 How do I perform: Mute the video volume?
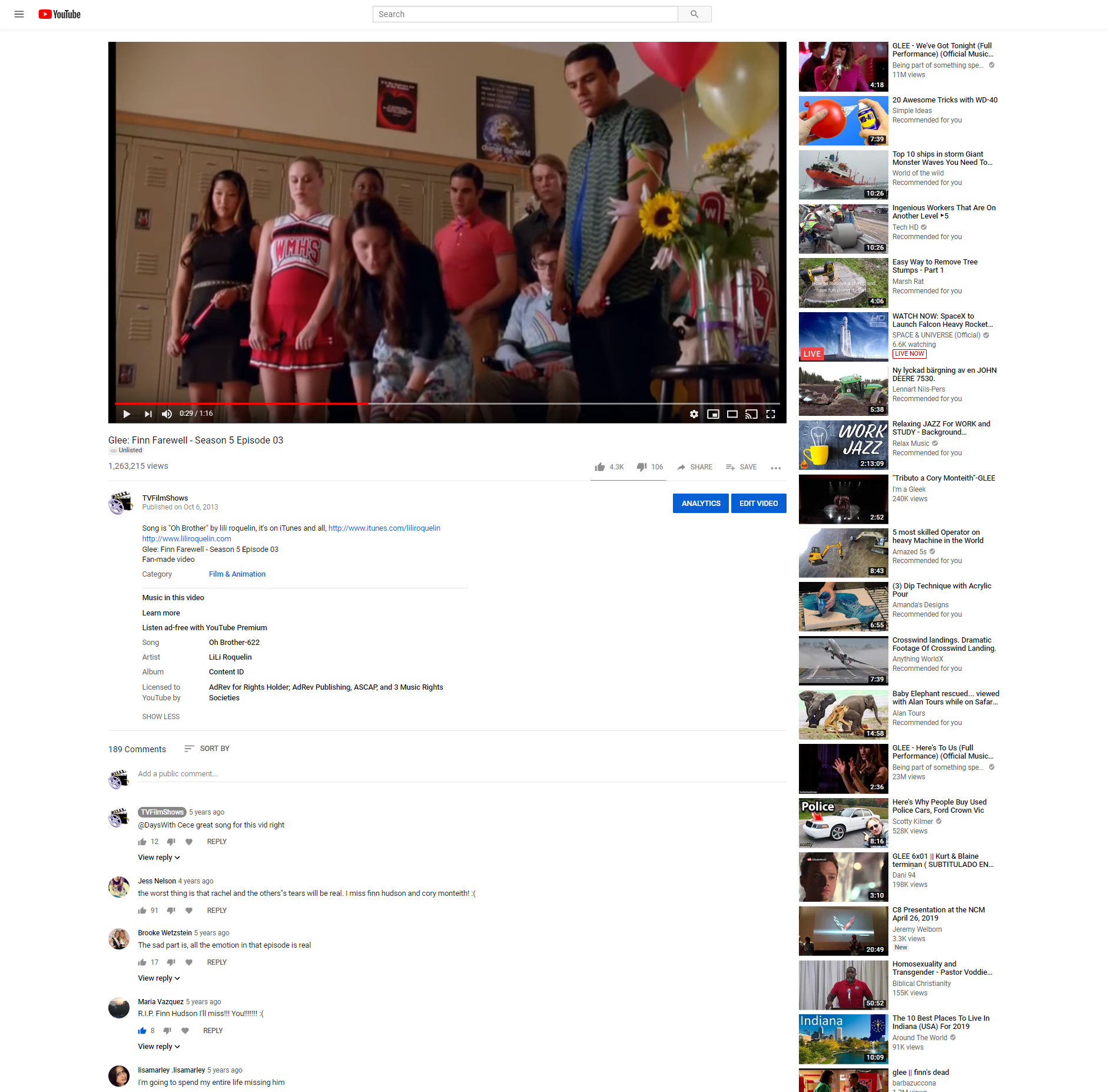point(167,414)
